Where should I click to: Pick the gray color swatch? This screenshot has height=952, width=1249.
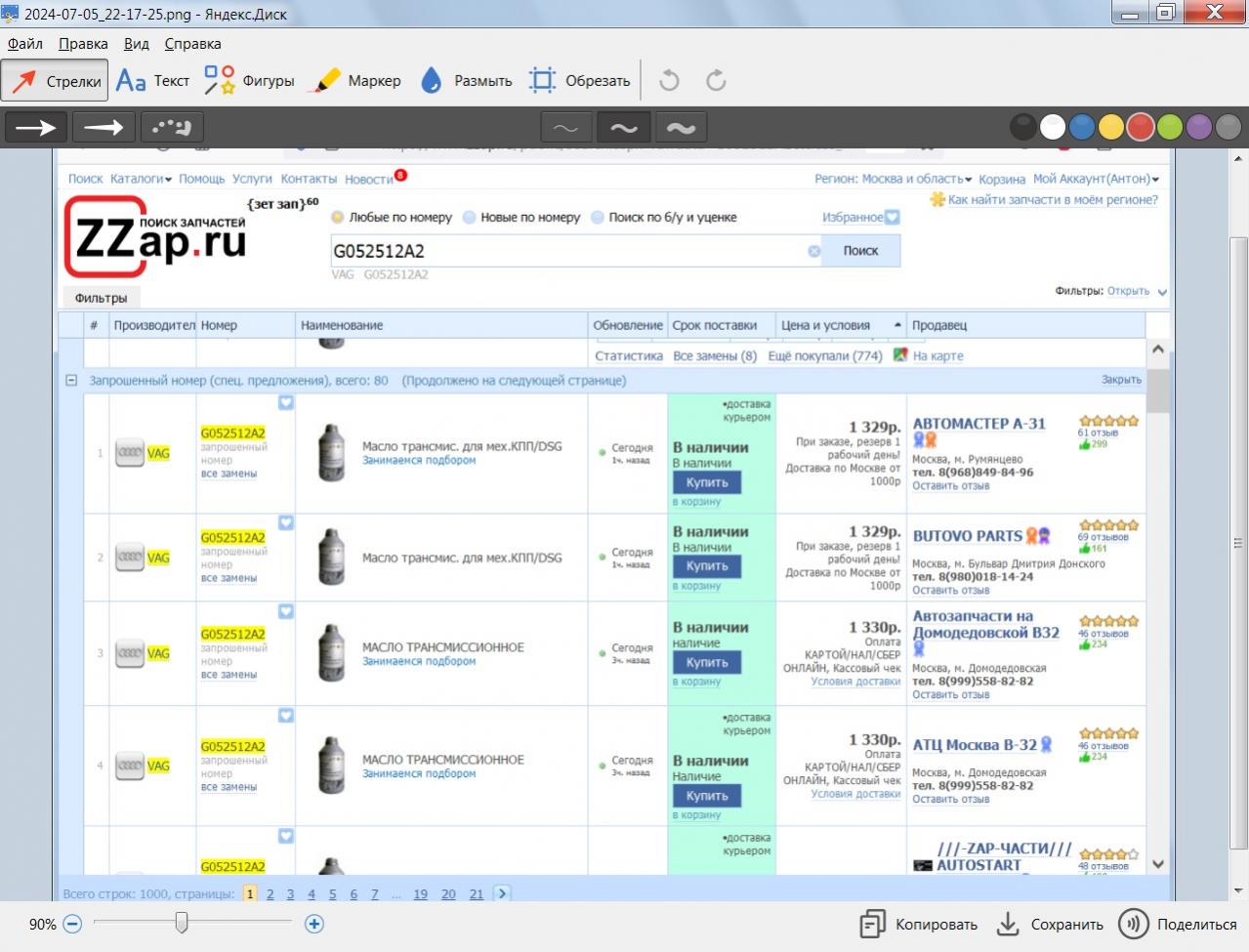[x=1228, y=127]
